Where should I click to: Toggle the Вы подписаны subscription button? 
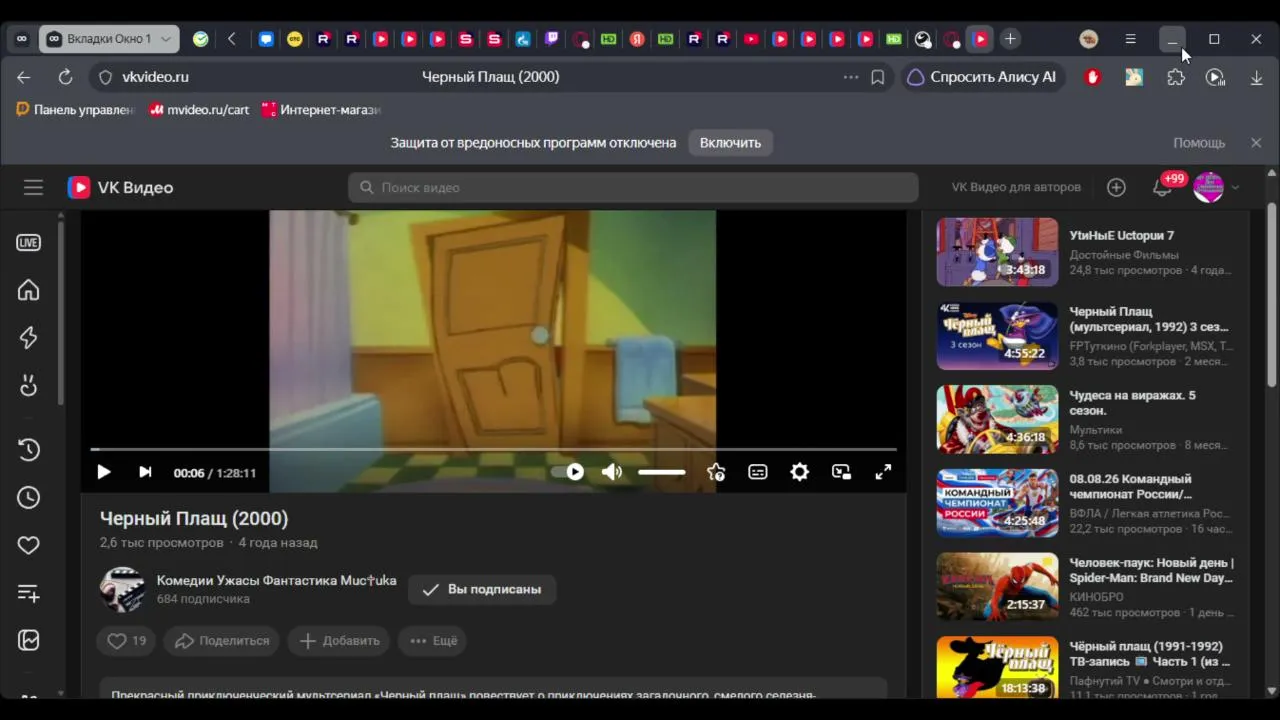coord(482,590)
